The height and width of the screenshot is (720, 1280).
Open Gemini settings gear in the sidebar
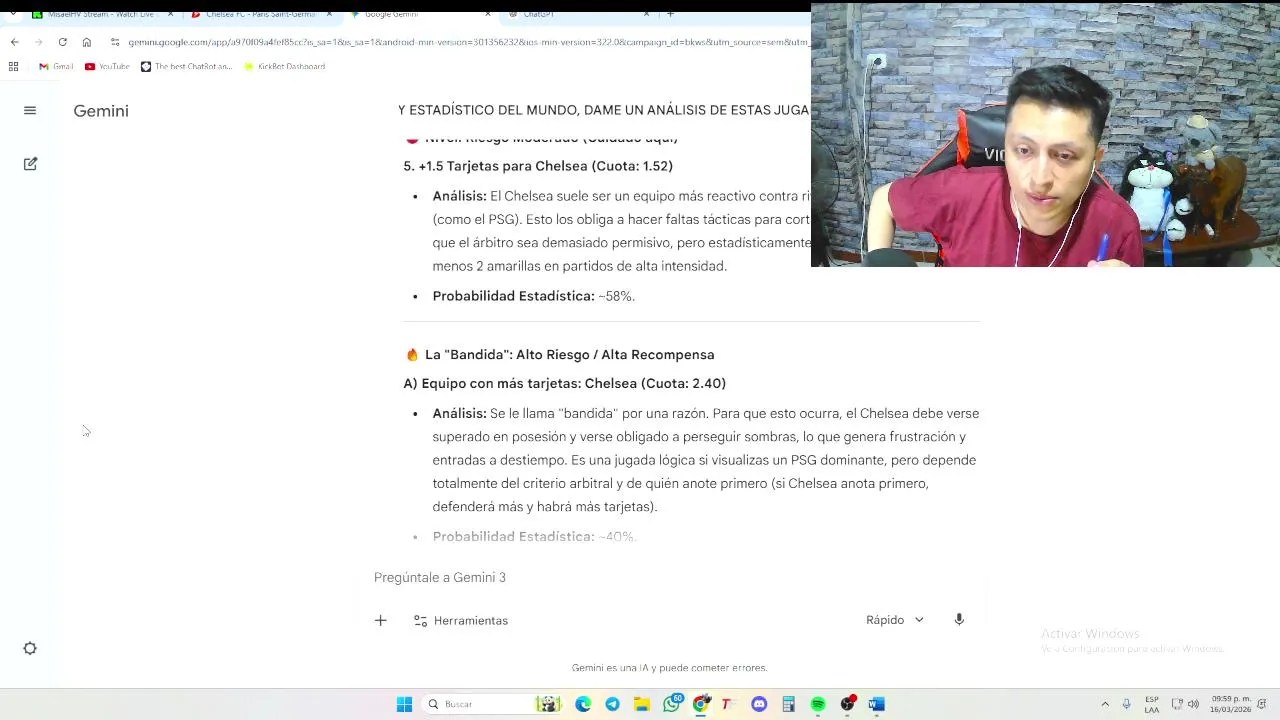[30, 648]
